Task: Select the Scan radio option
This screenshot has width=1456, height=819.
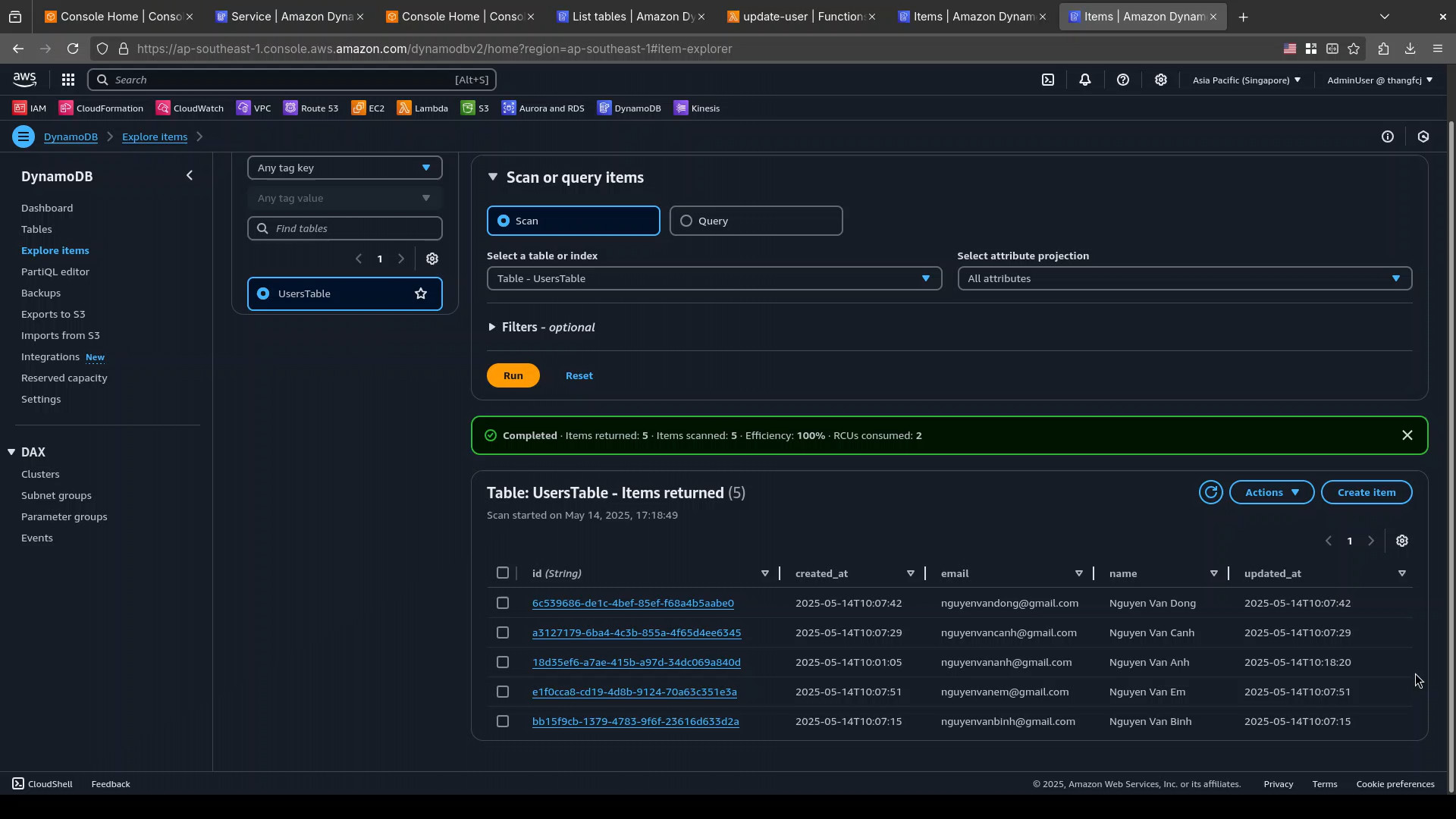Action: (573, 221)
